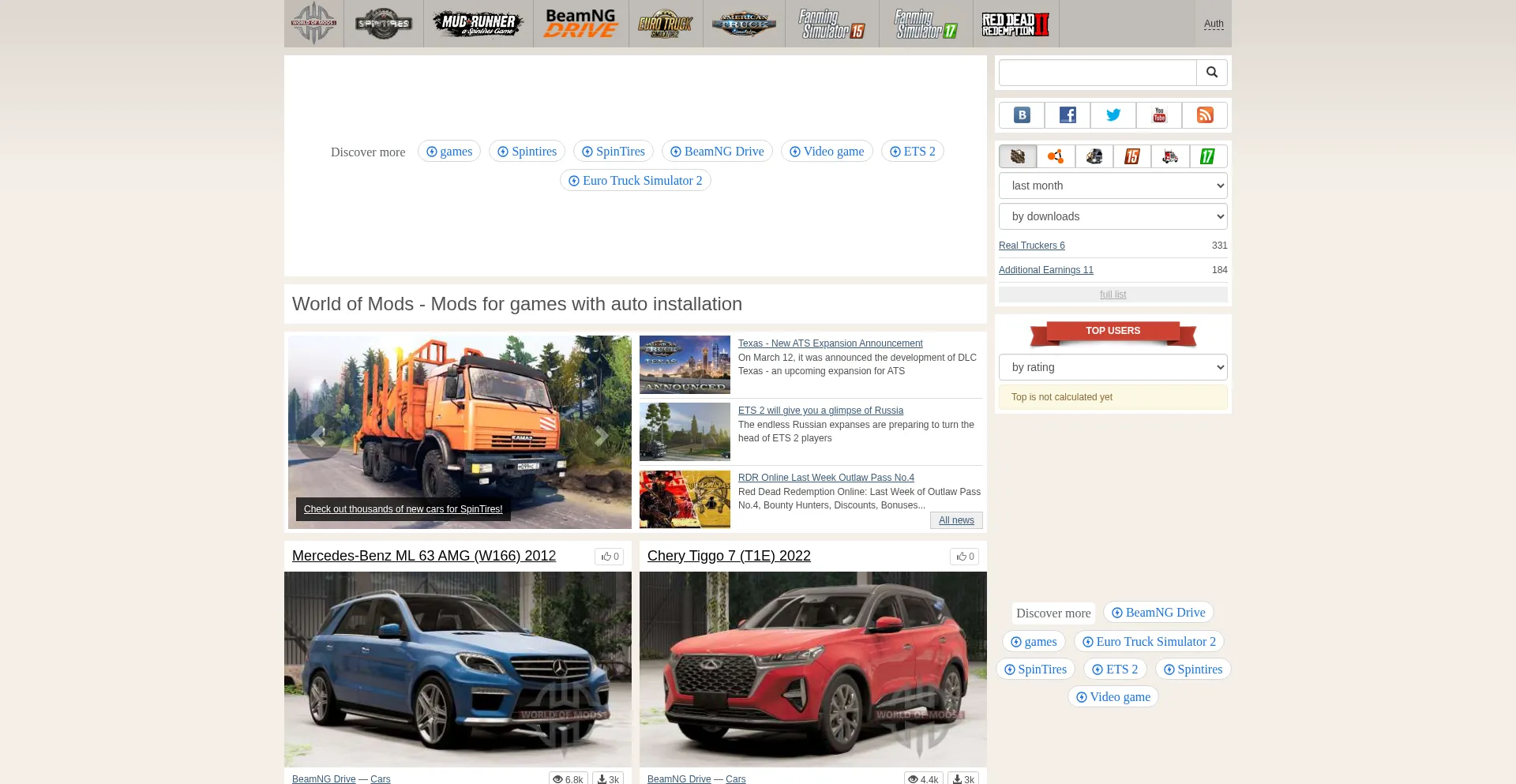This screenshot has height=784, width=1516.
Task: Click the World of Mods home logo
Action: click(313, 24)
